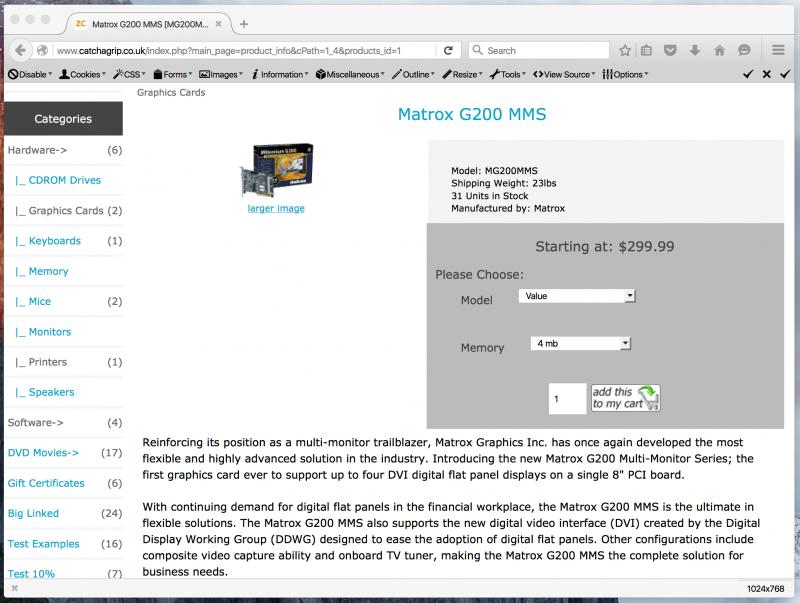Viewport: 800px width, 603px height.
Task: Open the Forms developer menu
Action: (172, 74)
